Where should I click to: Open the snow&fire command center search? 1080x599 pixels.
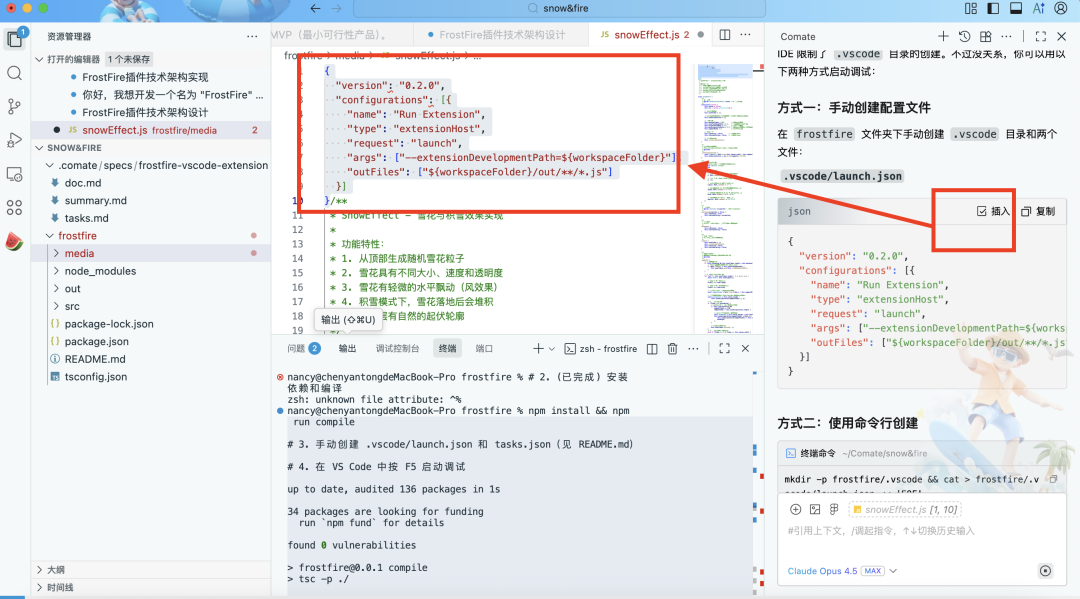559,8
